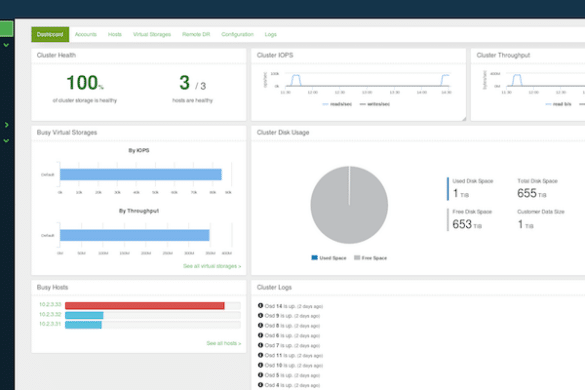Open host 10.2.3.31 link

tap(50, 324)
